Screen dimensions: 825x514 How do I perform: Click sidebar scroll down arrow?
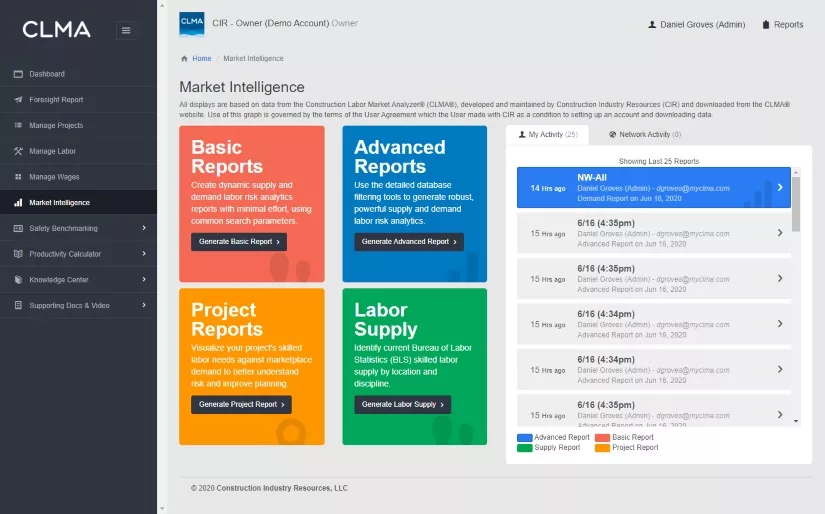(162, 508)
